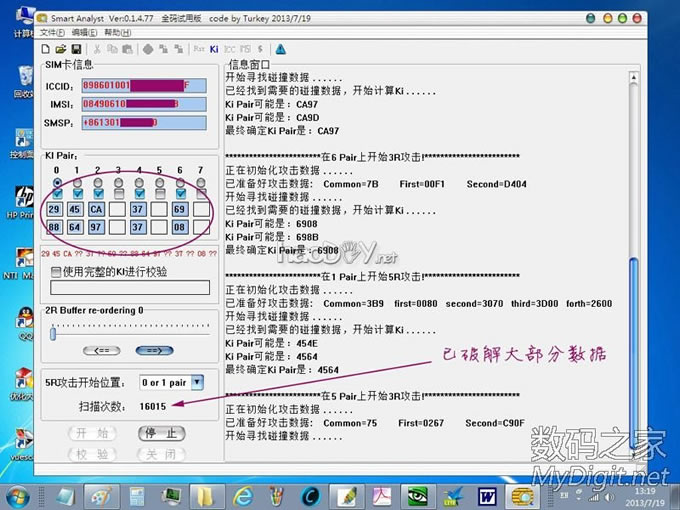Enable the 使用完整的KI进行校验 checkbox
This screenshot has height=510, width=680.
pyautogui.click(x=56, y=271)
